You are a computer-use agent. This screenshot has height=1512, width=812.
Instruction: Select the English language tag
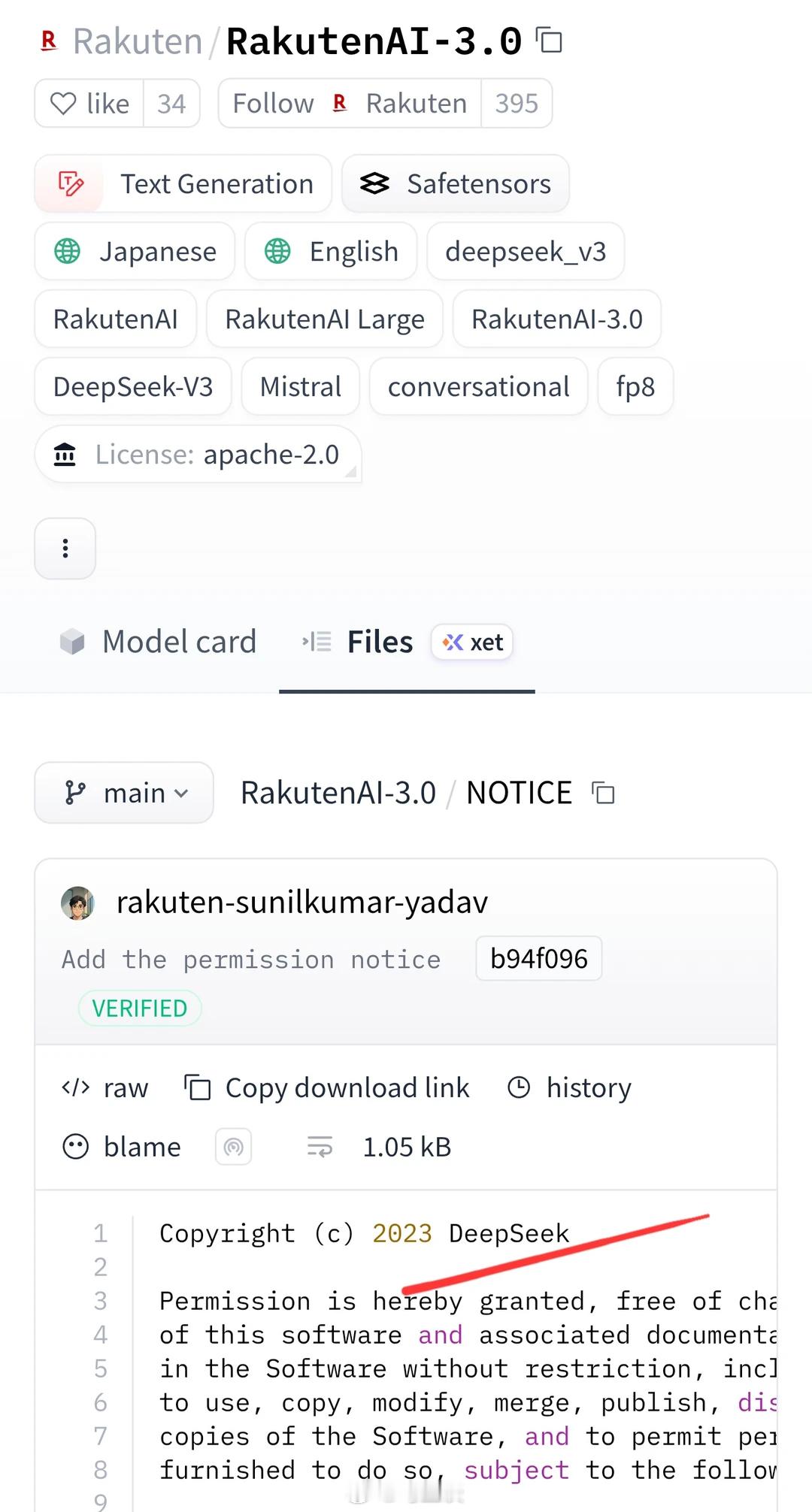coord(331,252)
